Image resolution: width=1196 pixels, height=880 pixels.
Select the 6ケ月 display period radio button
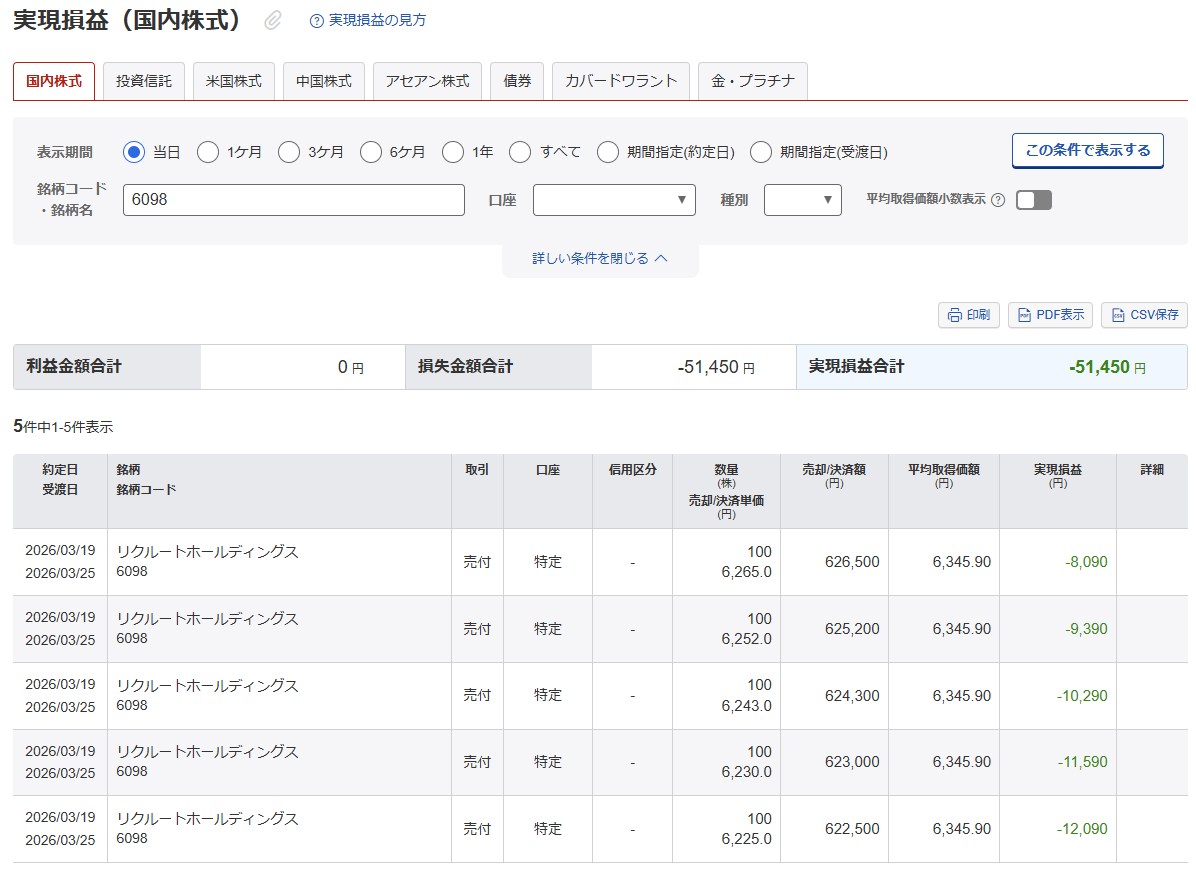(371, 152)
